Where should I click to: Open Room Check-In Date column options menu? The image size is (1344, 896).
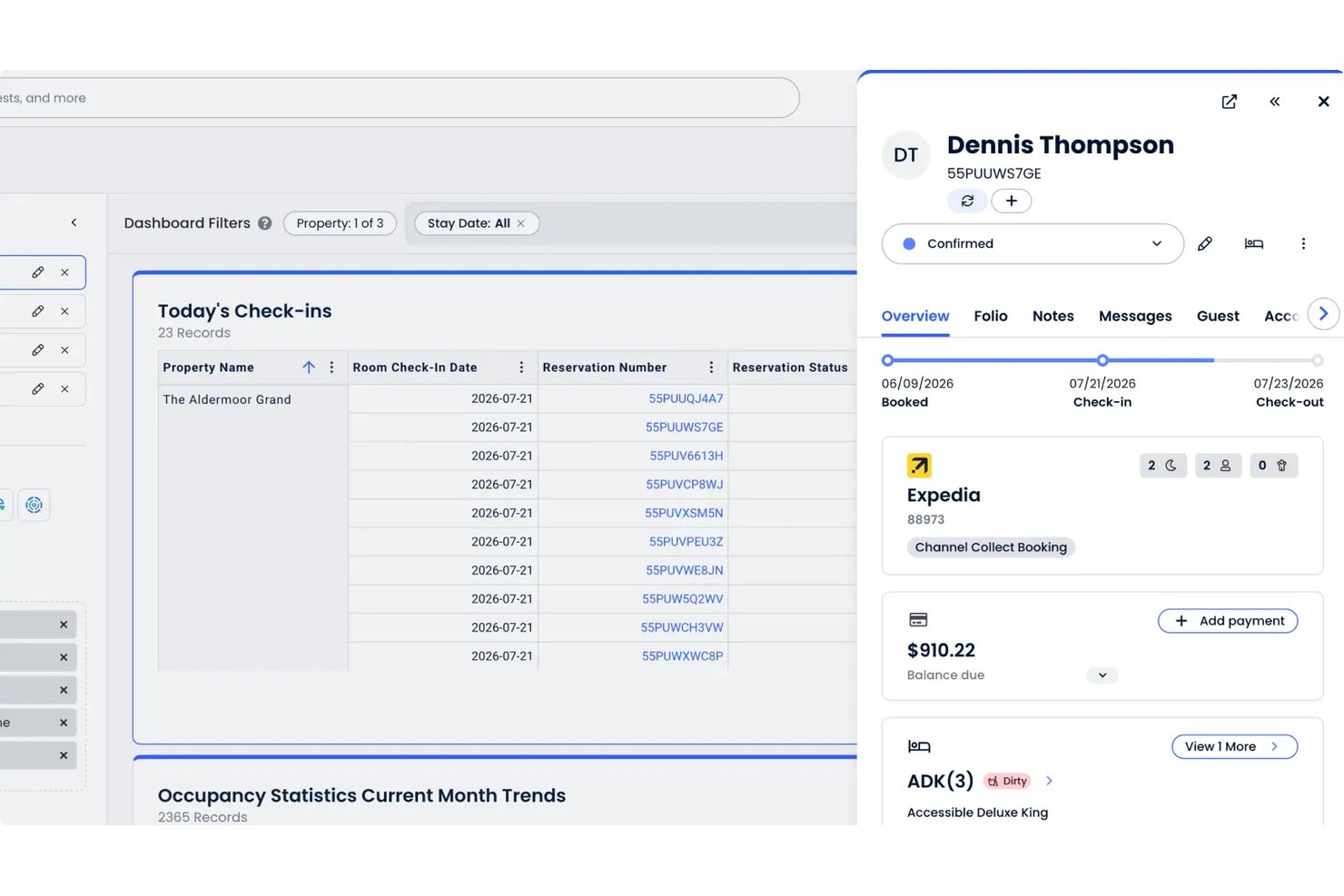pyautogui.click(x=521, y=368)
